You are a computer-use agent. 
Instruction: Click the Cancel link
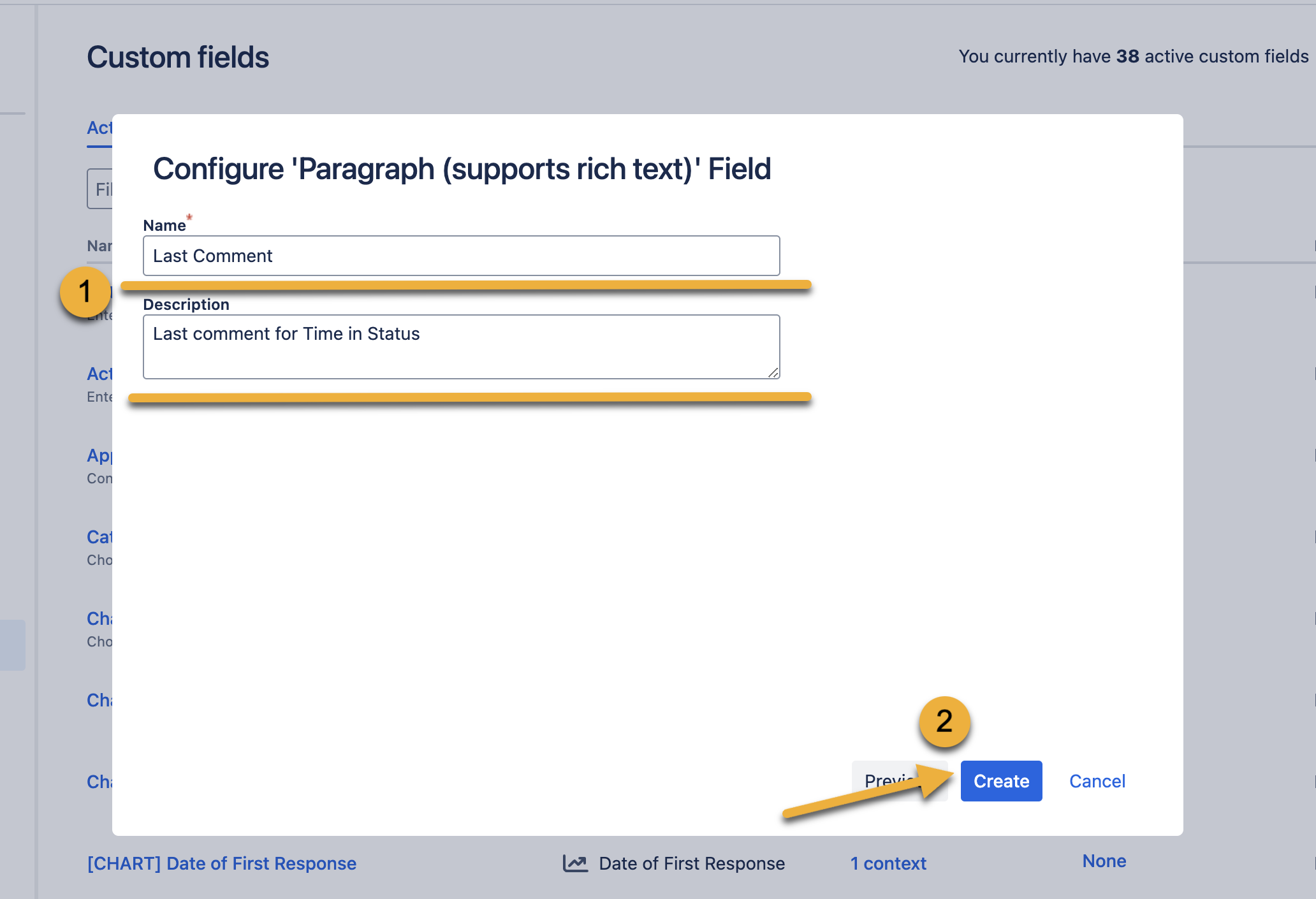[x=1096, y=781]
